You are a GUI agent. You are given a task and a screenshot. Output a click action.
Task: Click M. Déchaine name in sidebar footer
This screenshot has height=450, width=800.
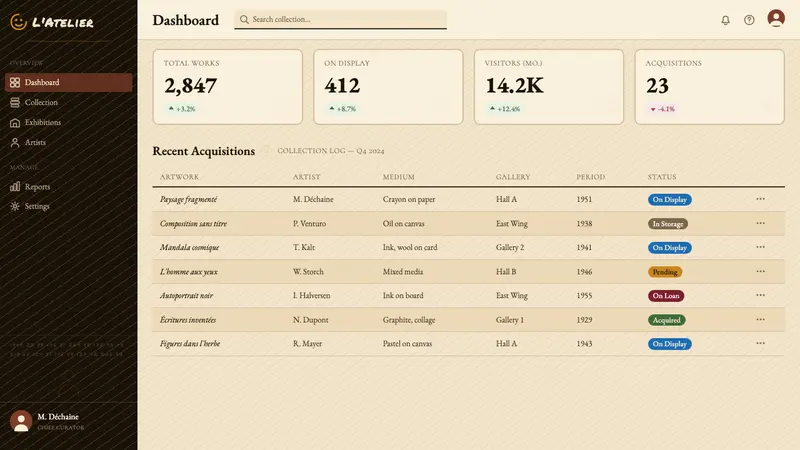point(58,417)
